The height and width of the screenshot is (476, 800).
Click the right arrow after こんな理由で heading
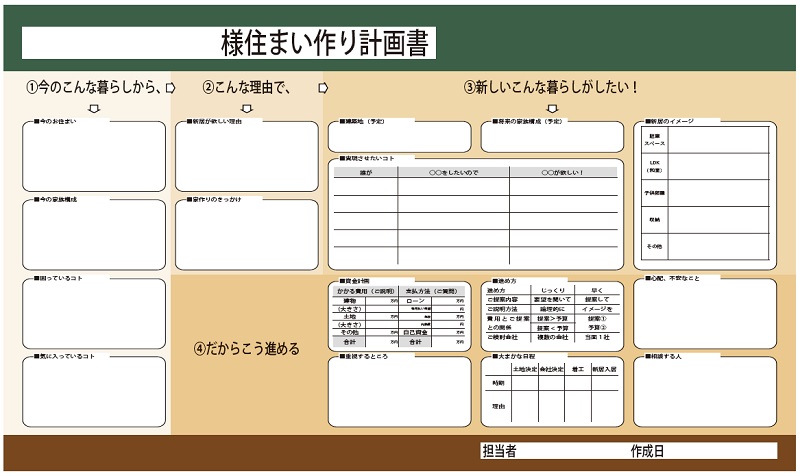[322, 88]
